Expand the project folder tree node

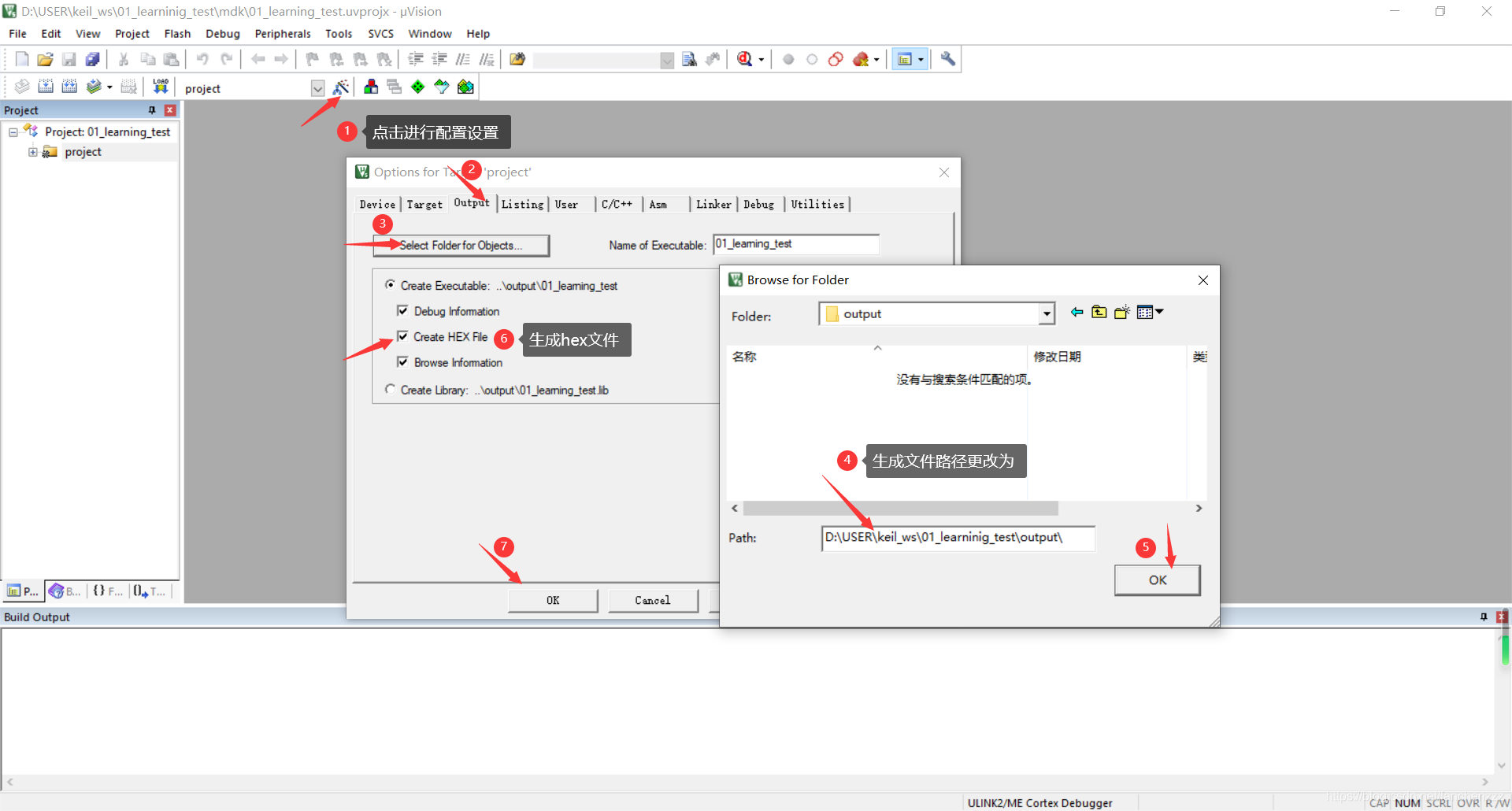(33, 152)
